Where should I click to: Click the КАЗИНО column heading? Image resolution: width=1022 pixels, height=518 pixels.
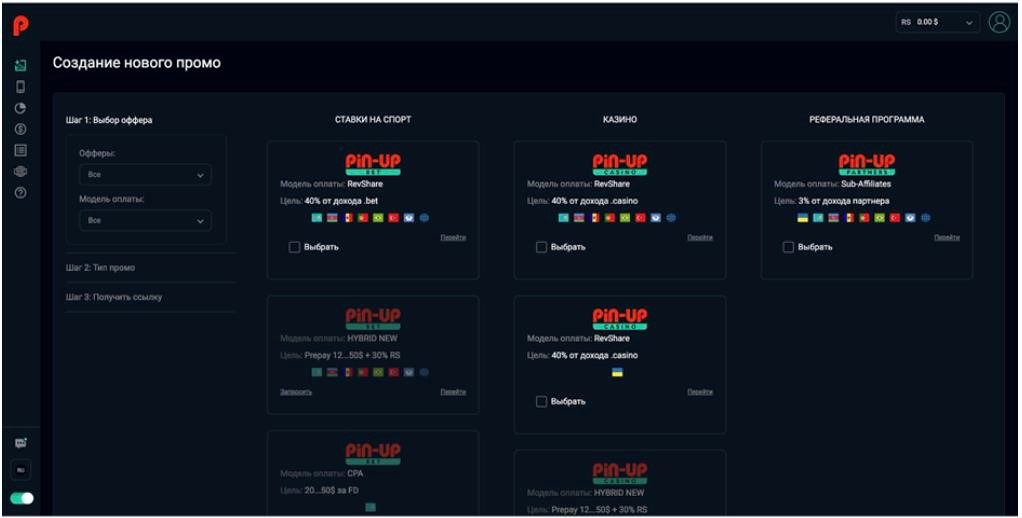(x=620, y=120)
